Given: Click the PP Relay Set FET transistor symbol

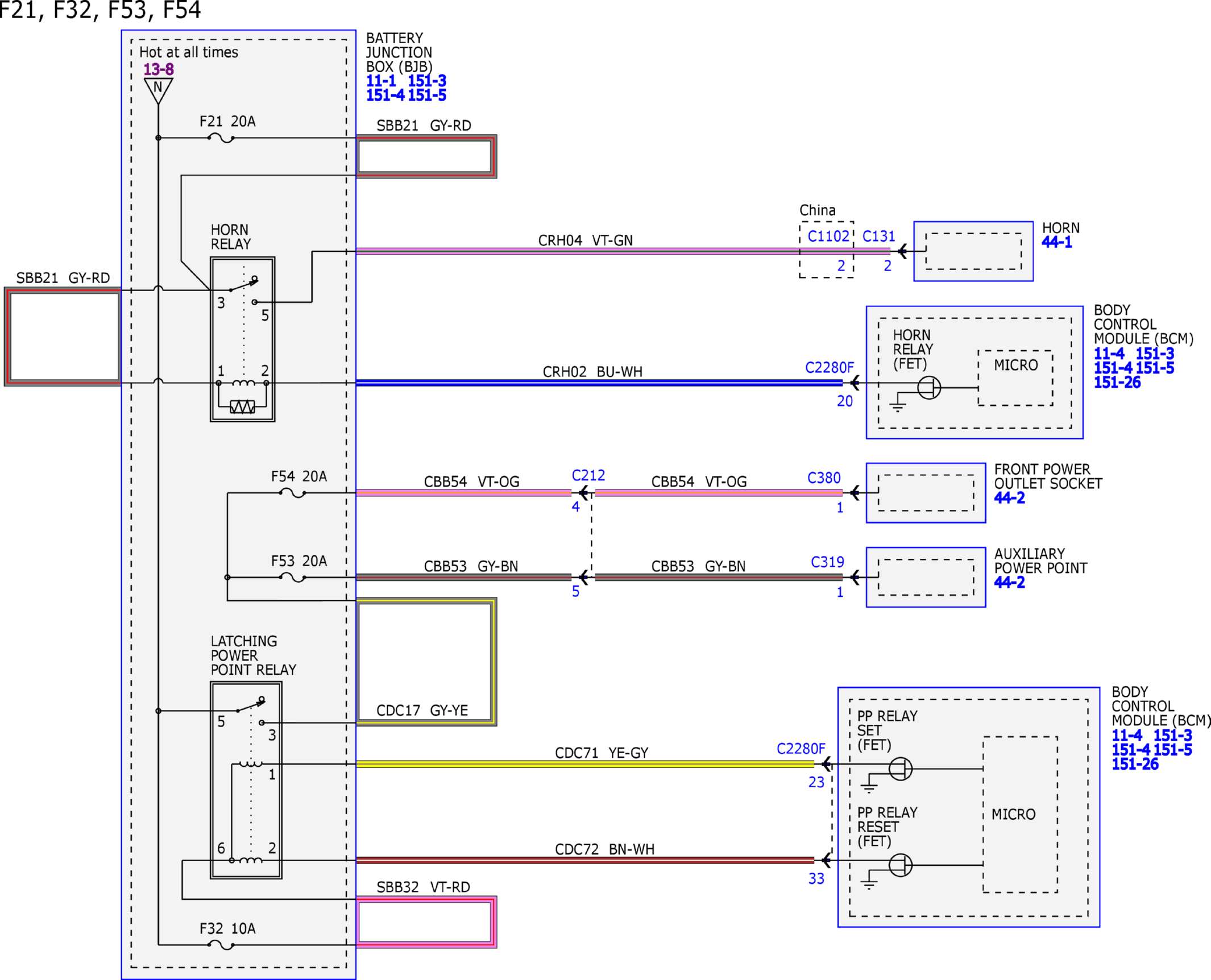Looking at the screenshot, I should (x=900, y=769).
